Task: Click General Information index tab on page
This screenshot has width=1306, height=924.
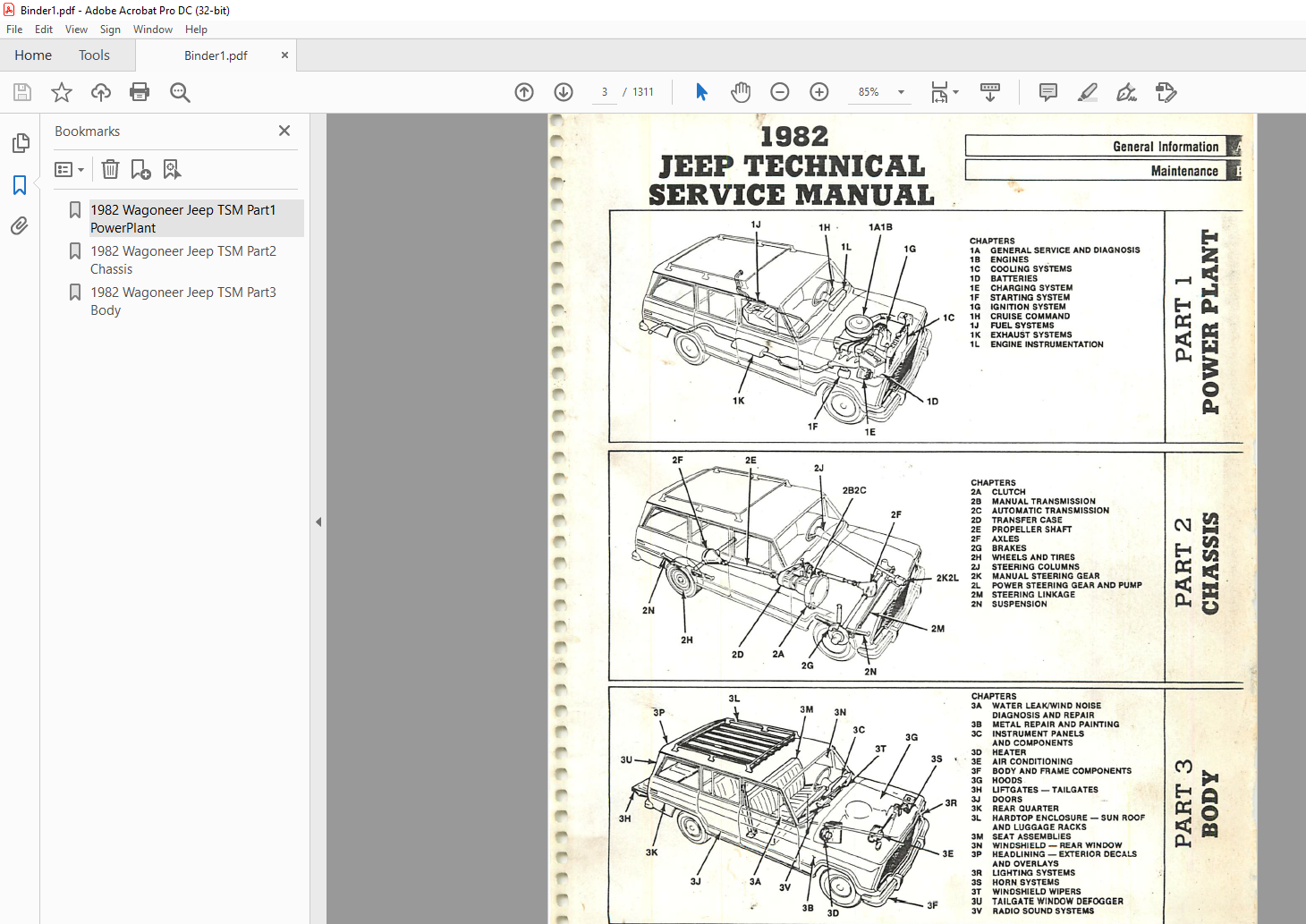Action: 1103,146
